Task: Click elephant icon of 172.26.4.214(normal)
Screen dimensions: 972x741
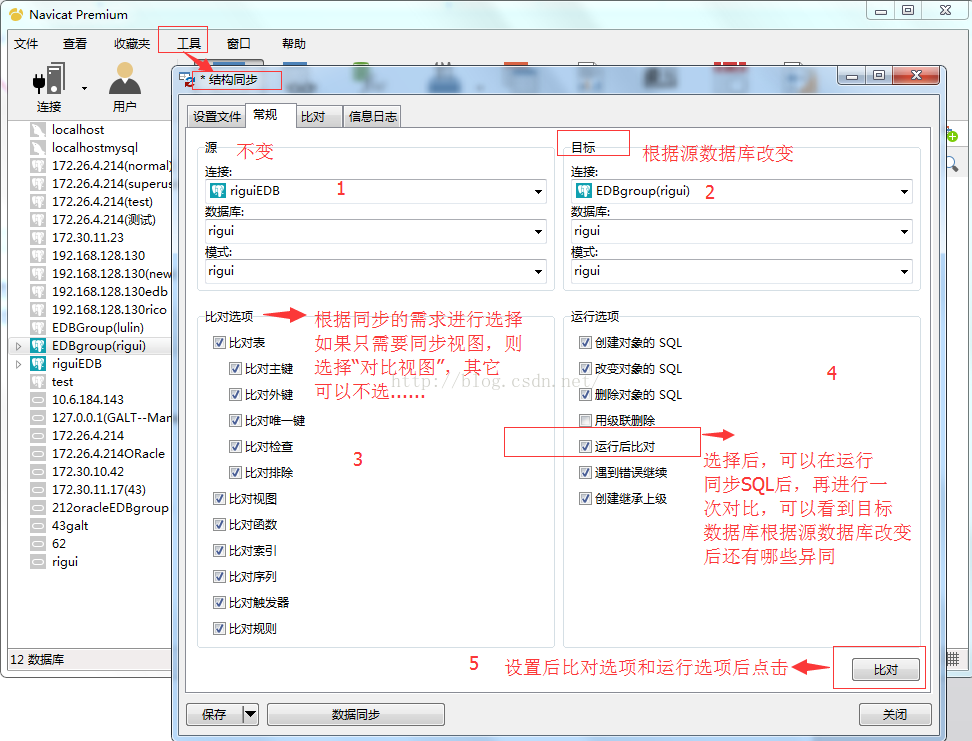Action: pos(38,166)
